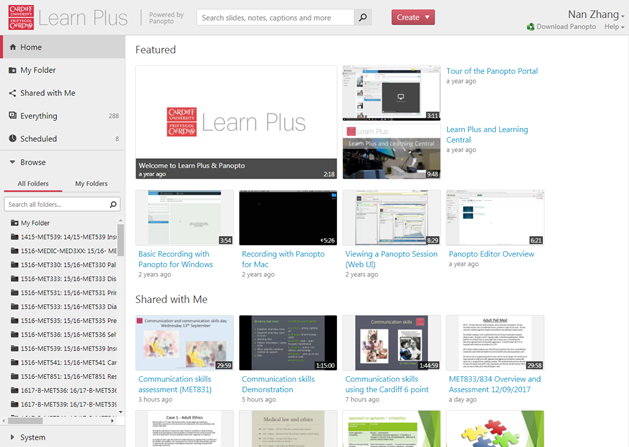Click folder icon for 1516-MET333
Viewport: 629px width, 447px height.
[14, 278]
